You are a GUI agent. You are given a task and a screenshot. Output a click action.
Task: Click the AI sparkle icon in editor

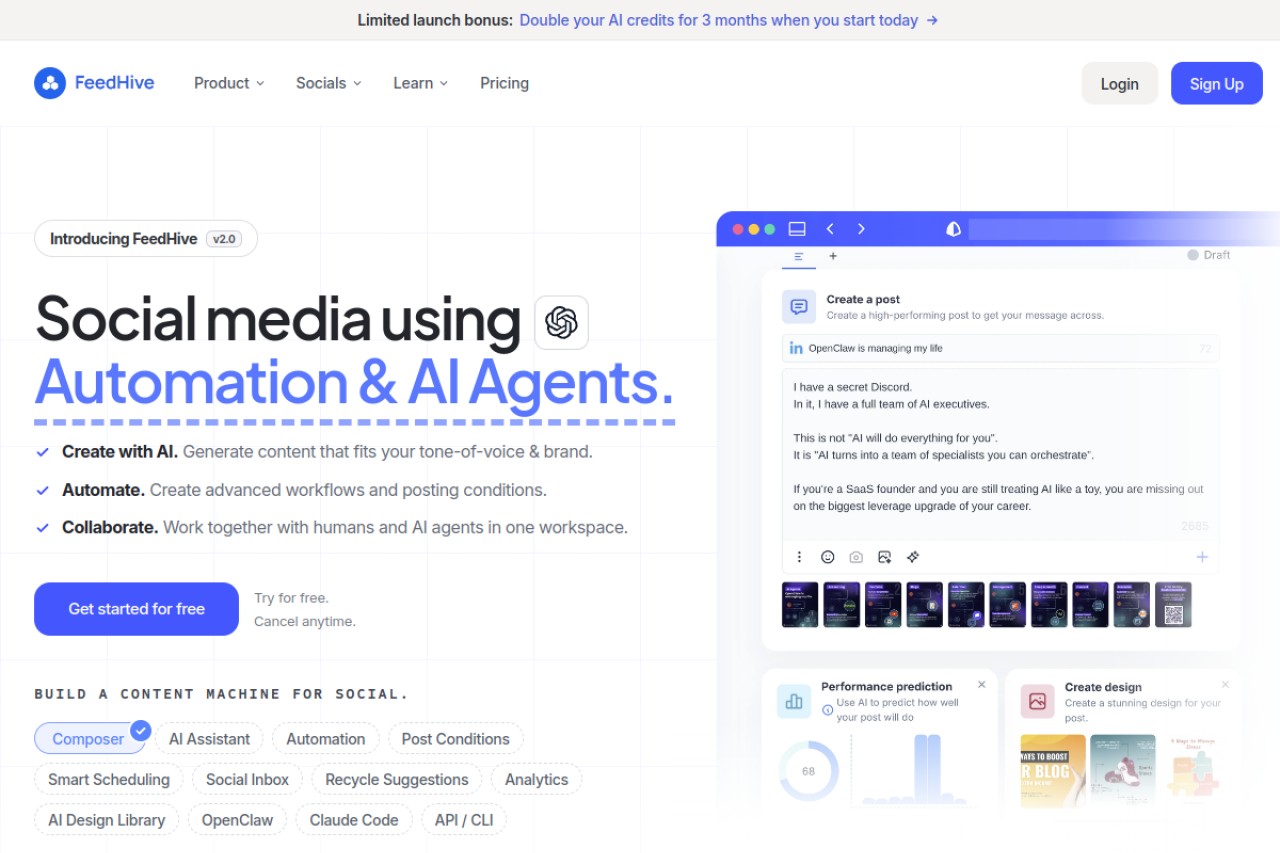point(913,557)
